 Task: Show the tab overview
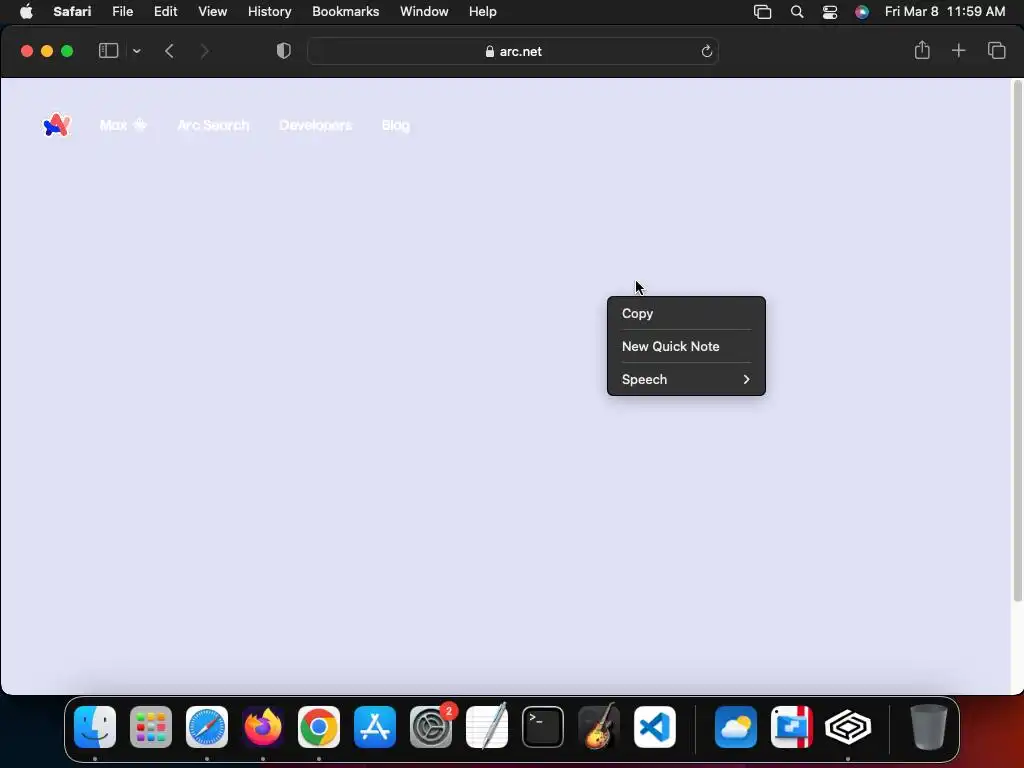(x=997, y=50)
